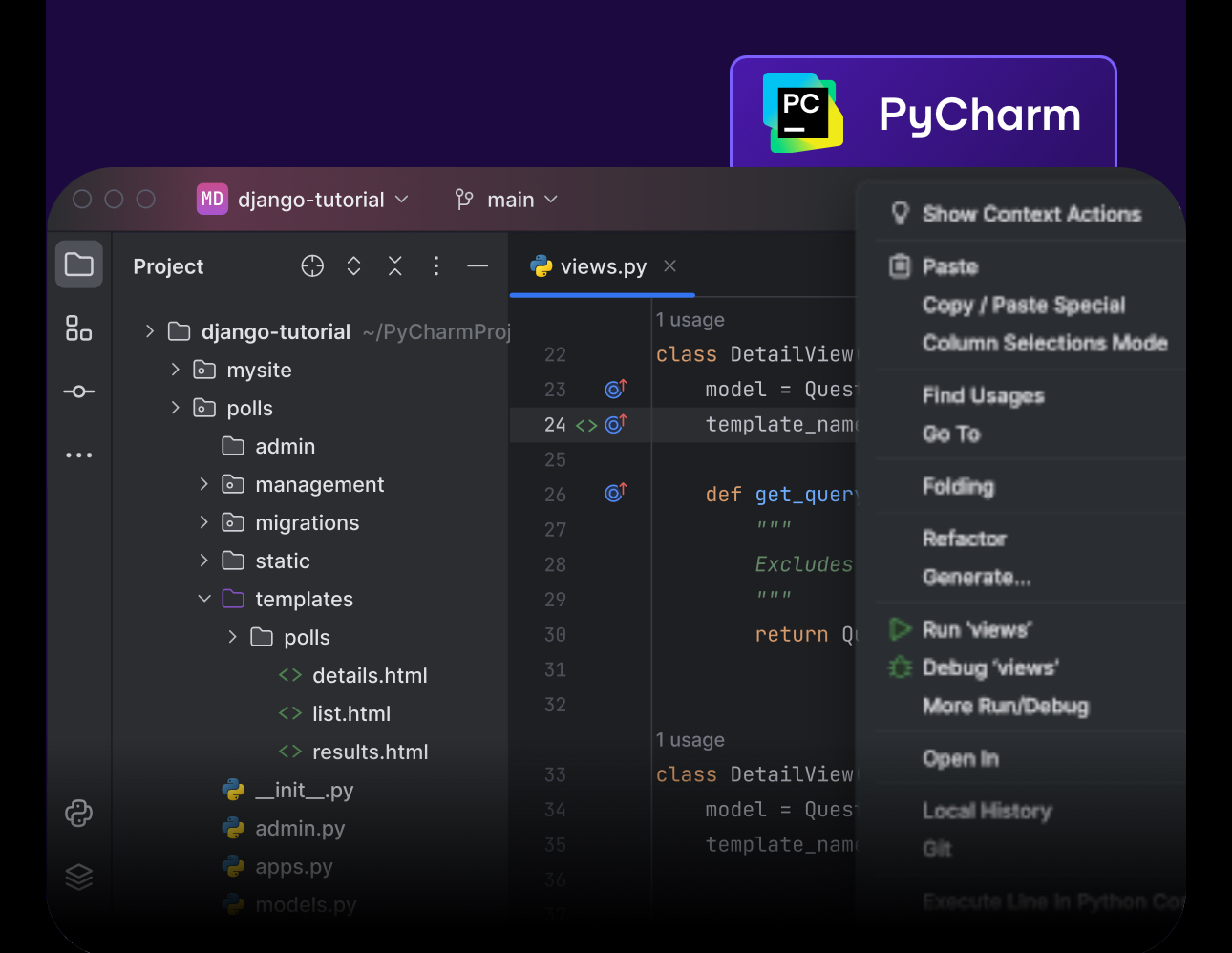The height and width of the screenshot is (953, 1232).
Task: Open the Python Console icon in sidebar
Action: pyautogui.click(x=79, y=813)
